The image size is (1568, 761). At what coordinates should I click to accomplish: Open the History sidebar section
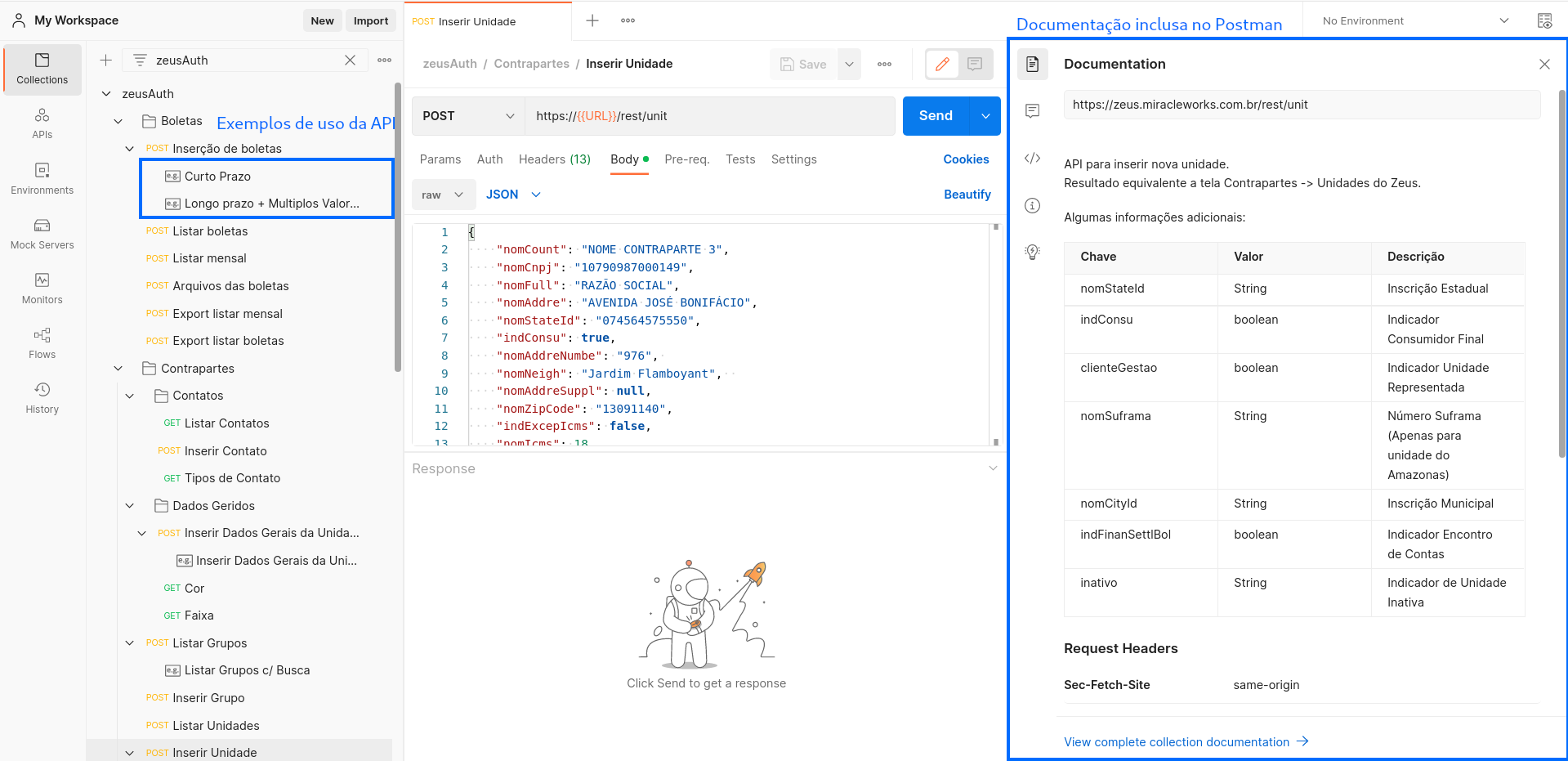pyautogui.click(x=42, y=398)
